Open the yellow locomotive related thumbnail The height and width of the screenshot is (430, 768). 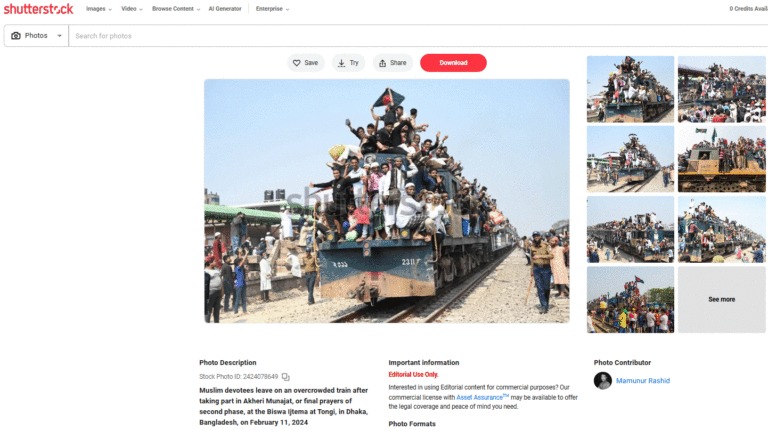(x=721, y=159)
